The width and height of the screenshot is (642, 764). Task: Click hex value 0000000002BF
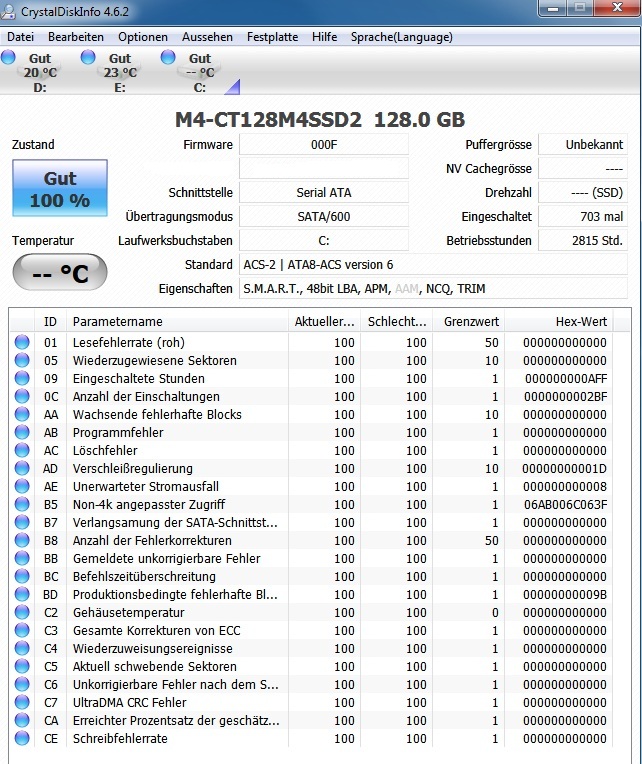point(566,396)
